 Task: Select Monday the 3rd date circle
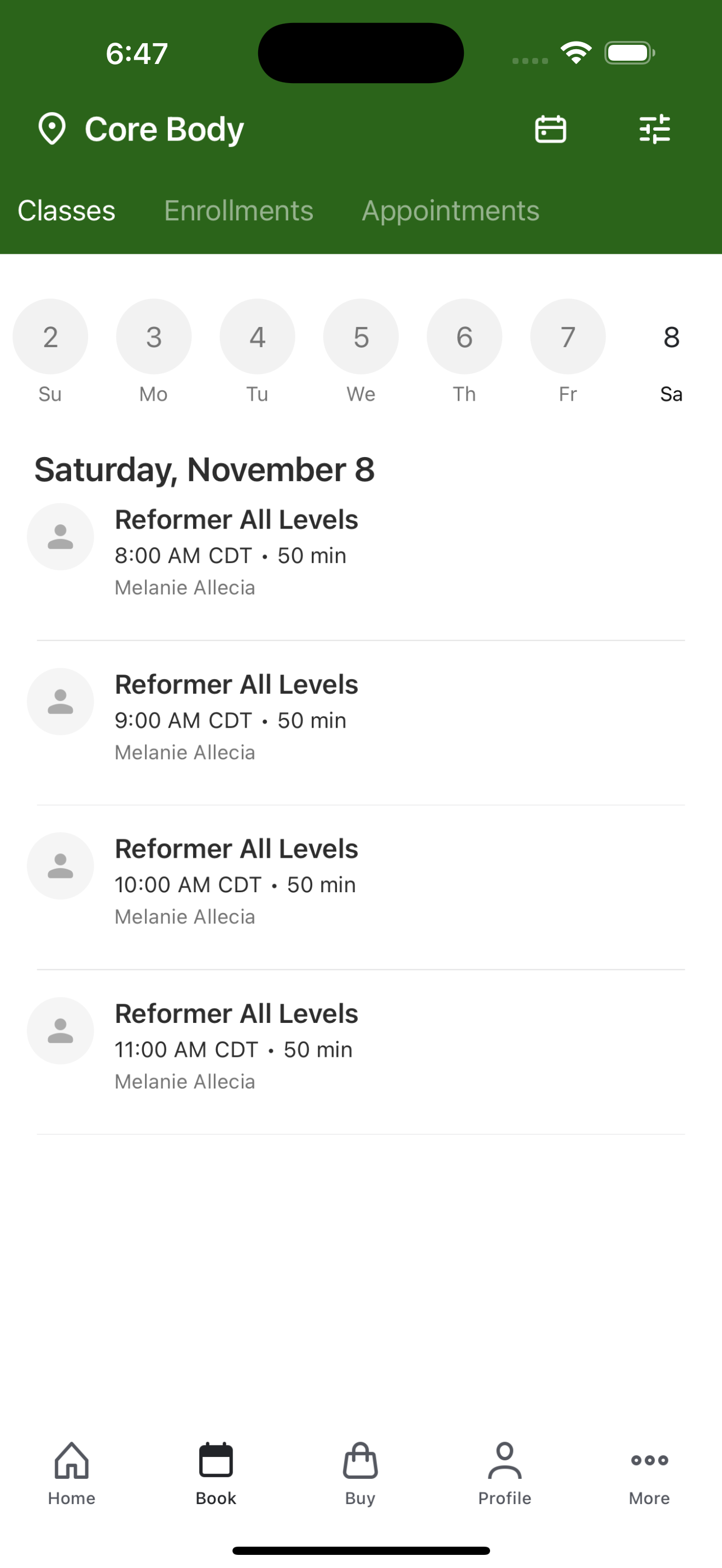154,337
